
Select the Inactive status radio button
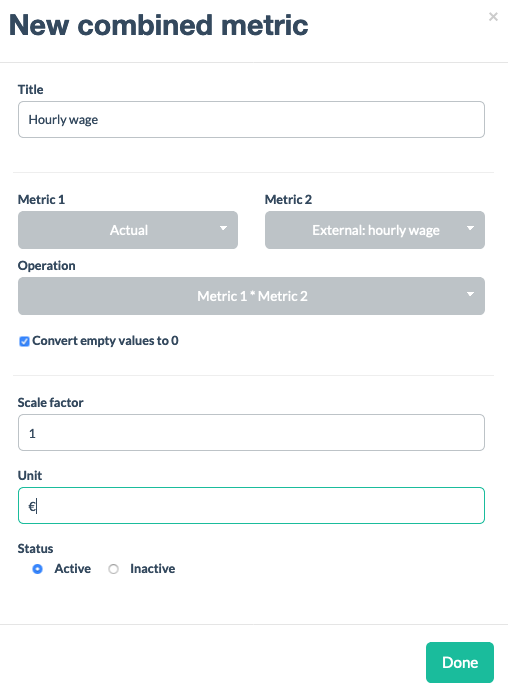[x=114, y=569]
